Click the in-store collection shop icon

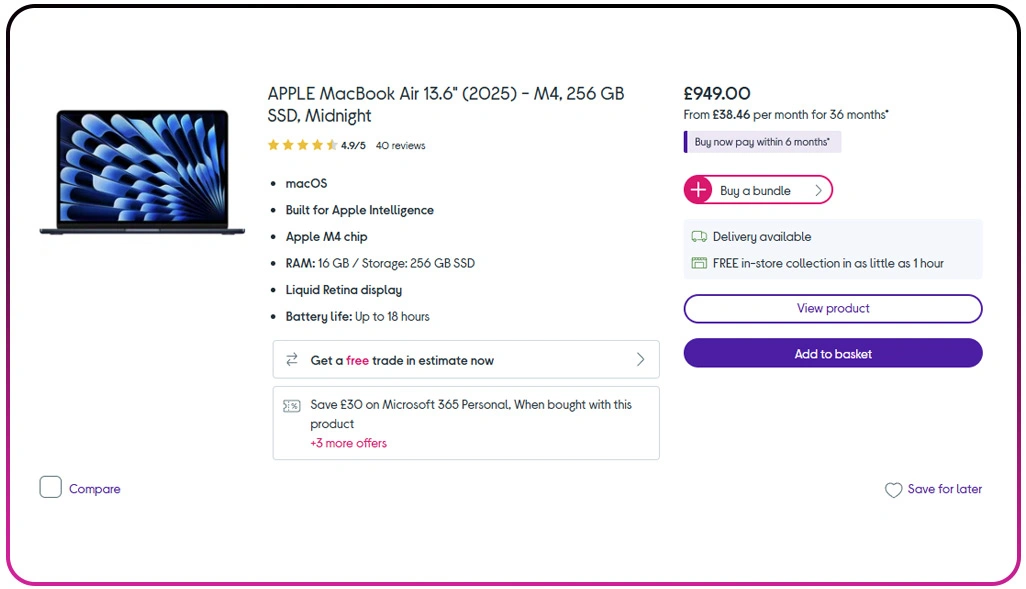pos(699,263)
